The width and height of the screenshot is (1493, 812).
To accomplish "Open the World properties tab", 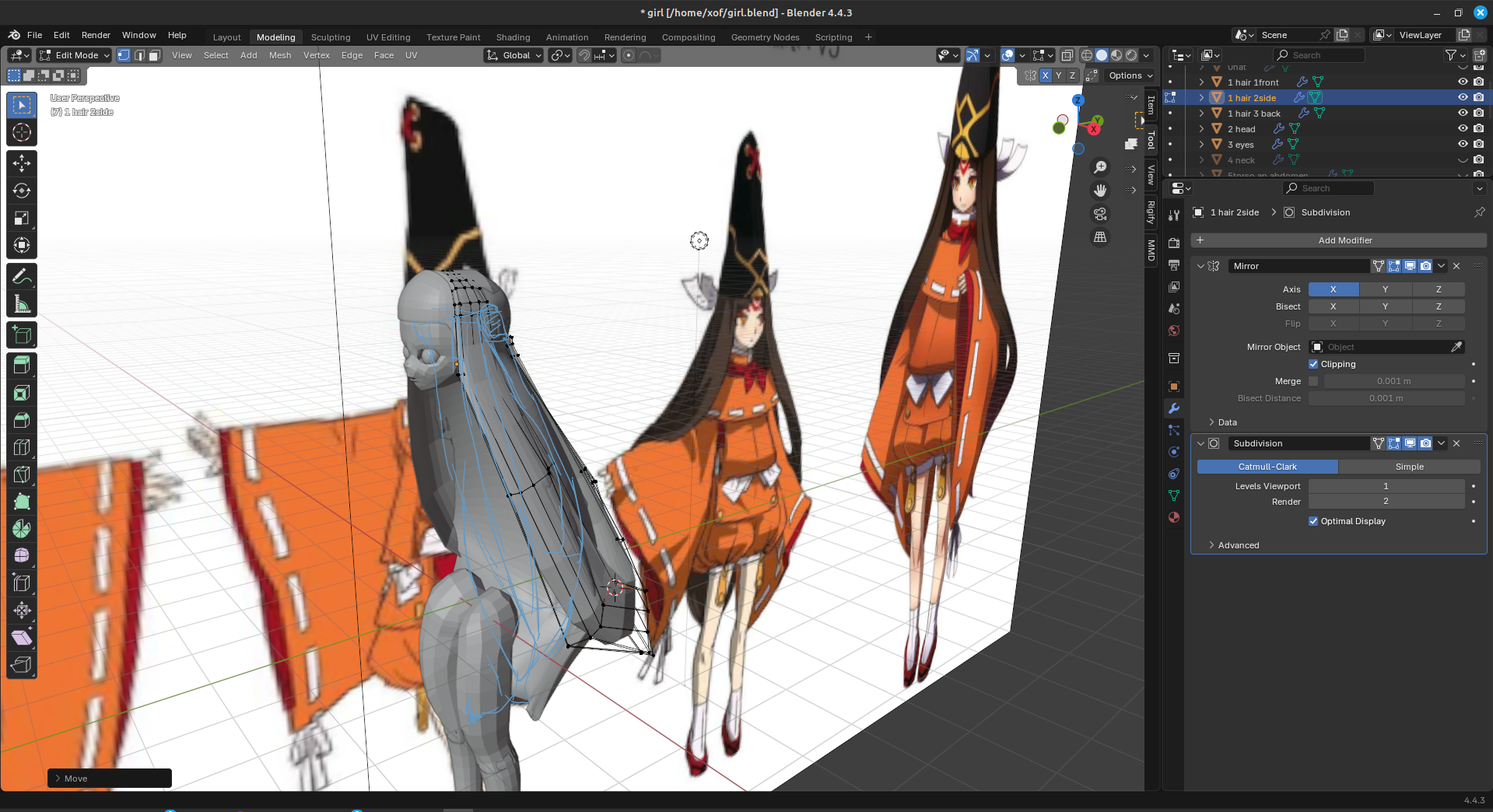I will [1174, 331].
